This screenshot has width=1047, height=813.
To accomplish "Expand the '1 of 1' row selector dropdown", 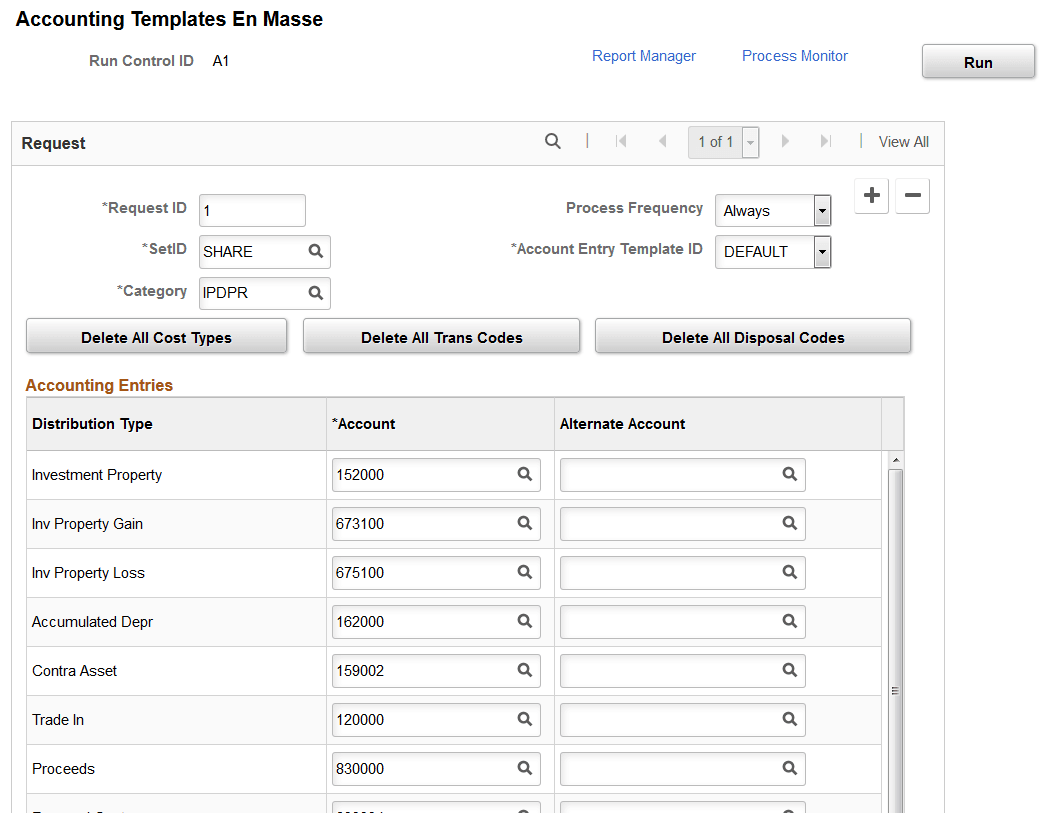I will tap(748, 142).
